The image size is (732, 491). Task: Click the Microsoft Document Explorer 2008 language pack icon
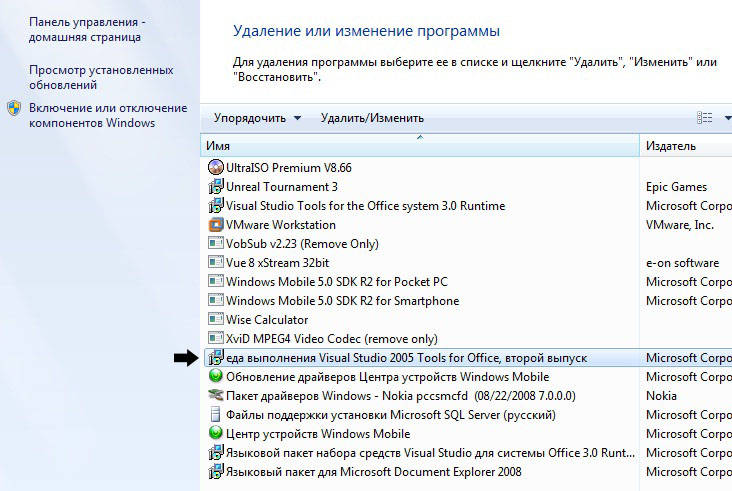216,471
